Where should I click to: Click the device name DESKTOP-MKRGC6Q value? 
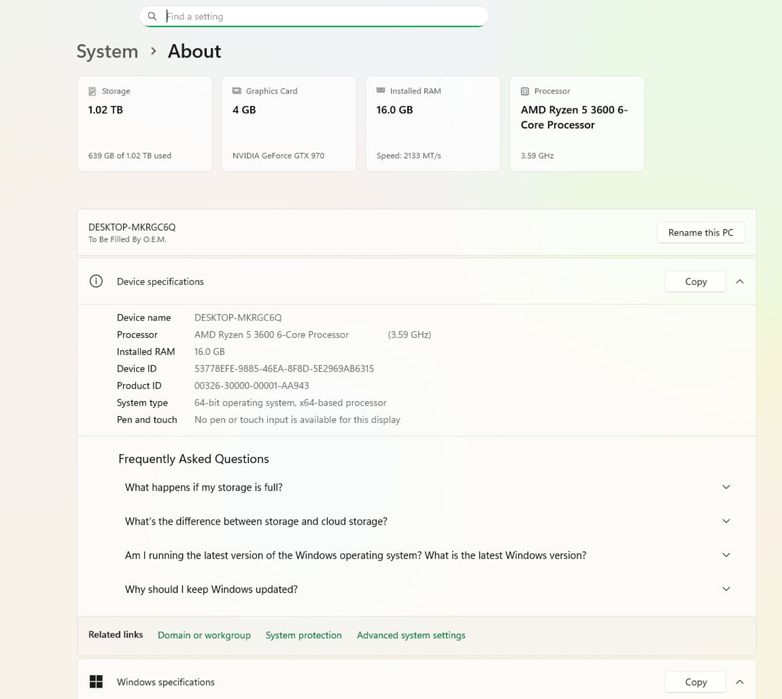tap(238, 318)
